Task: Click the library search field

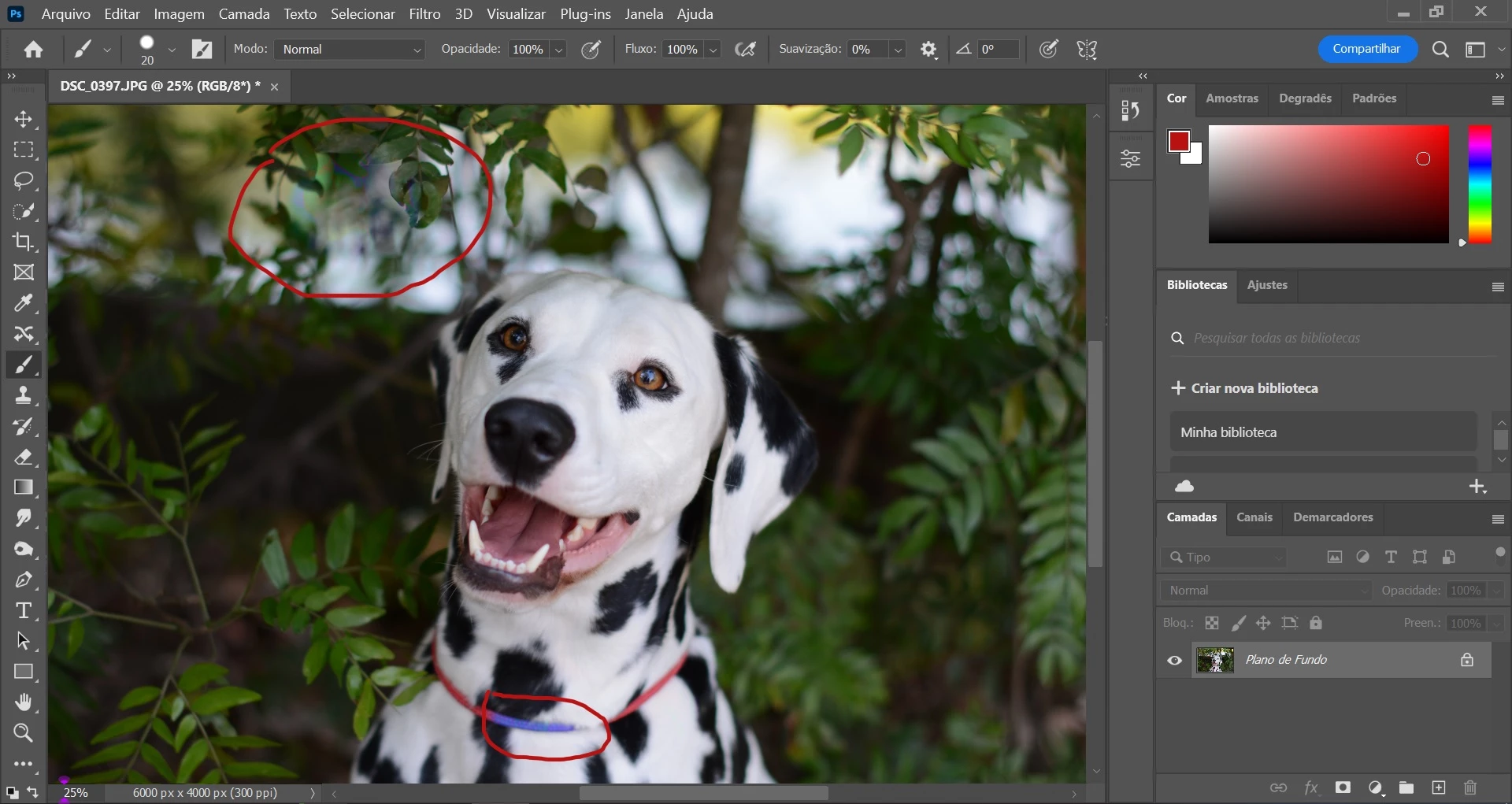Action: [1332, 338]
